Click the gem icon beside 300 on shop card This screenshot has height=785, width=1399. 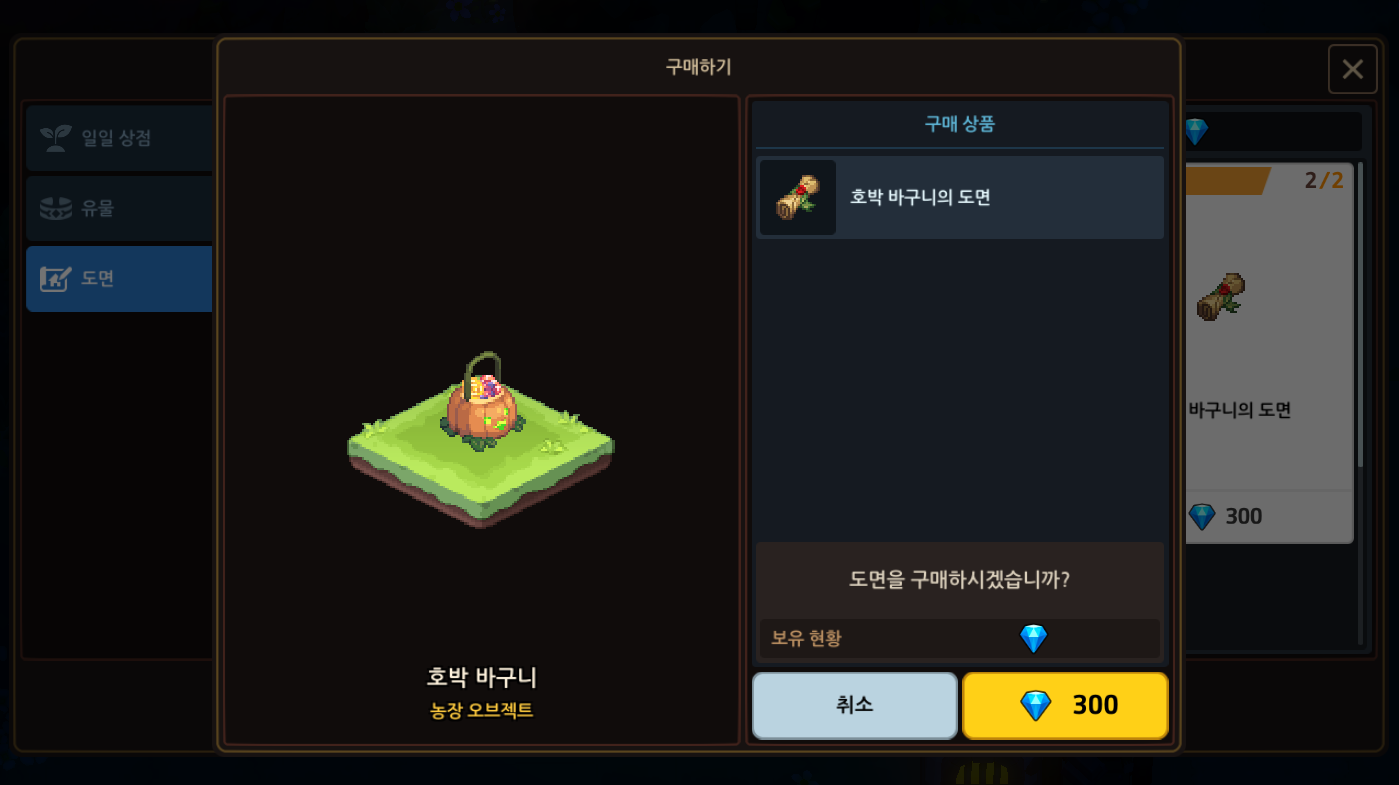click(x=1201, y=516)
